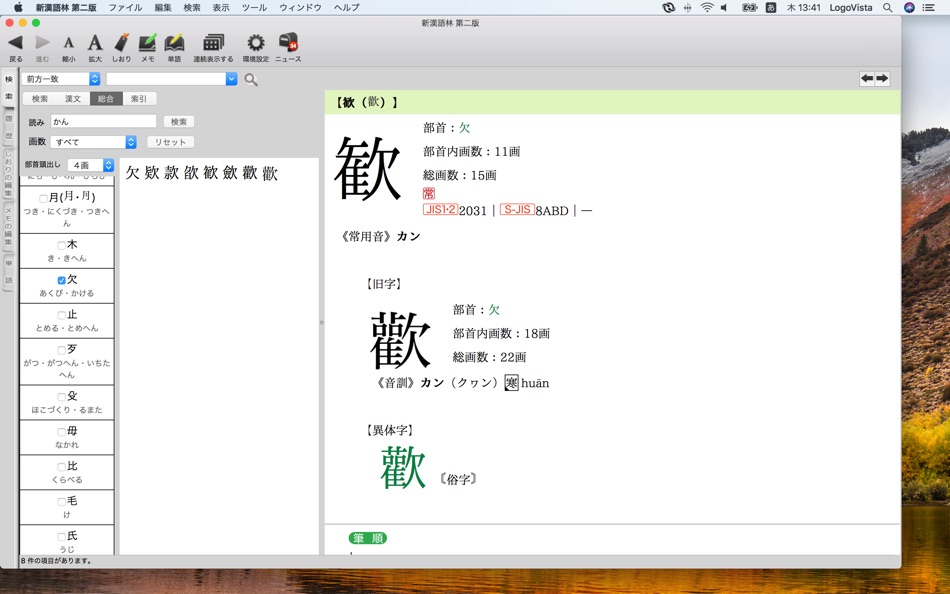Click the green 欠 radical link at top
Viewport: 950px width, 594px height.
point(464,128)
